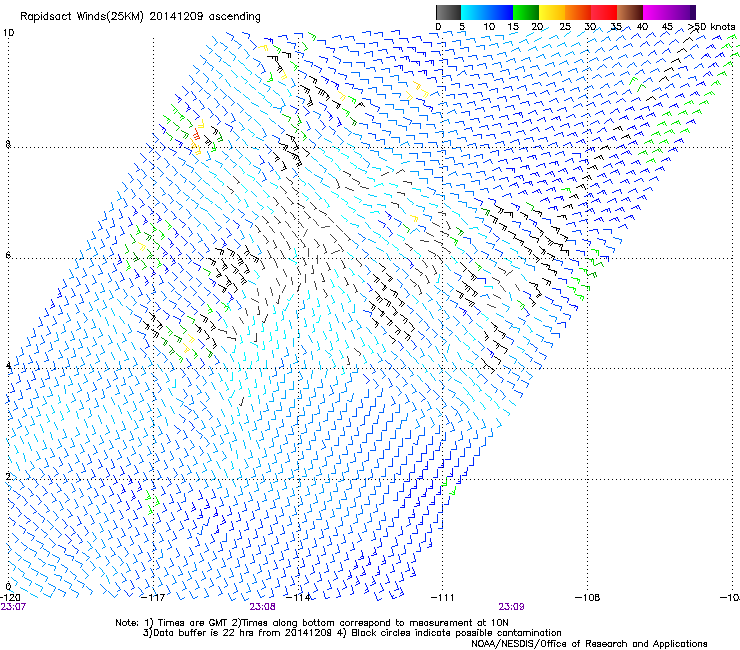Click the '2' latitude axis label

coord(8,476)
